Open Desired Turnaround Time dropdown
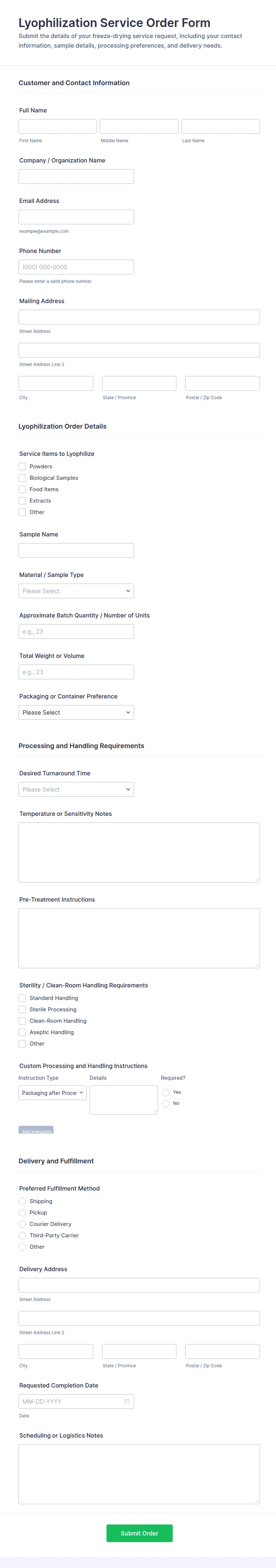 tap(76, 789)
